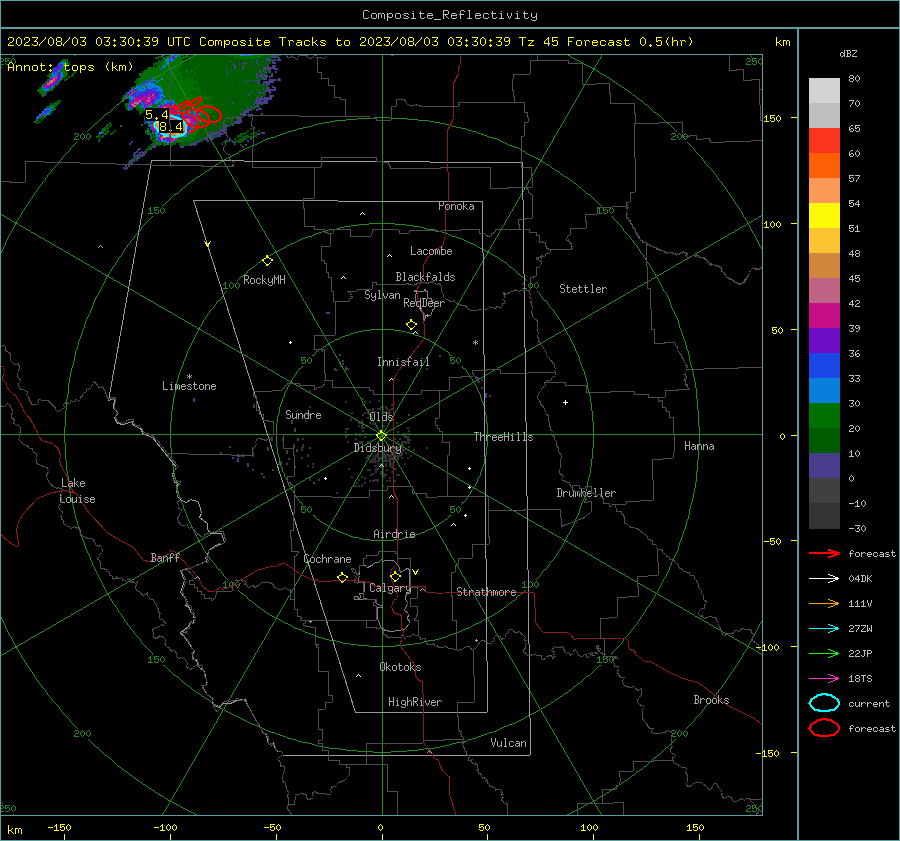The image size is (900, 841).
Task: Click the Sundre city label
Action: coord(303,415)
